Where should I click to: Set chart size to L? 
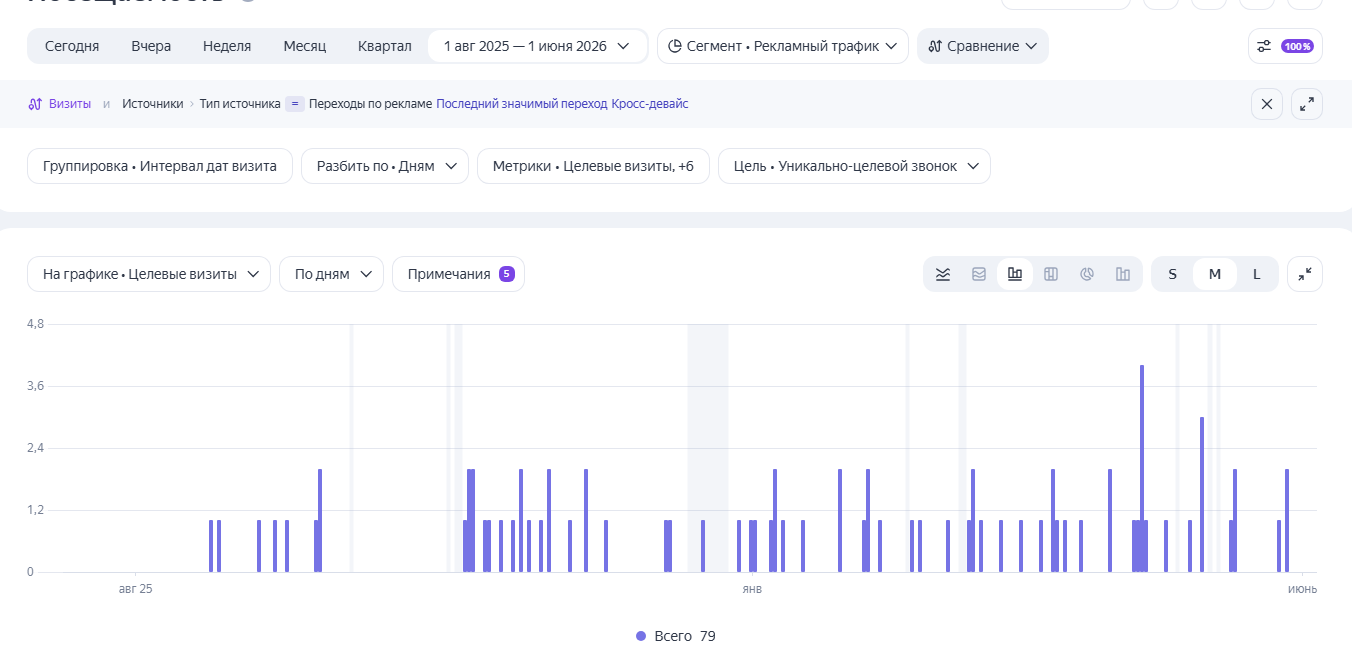[1257, 274]
